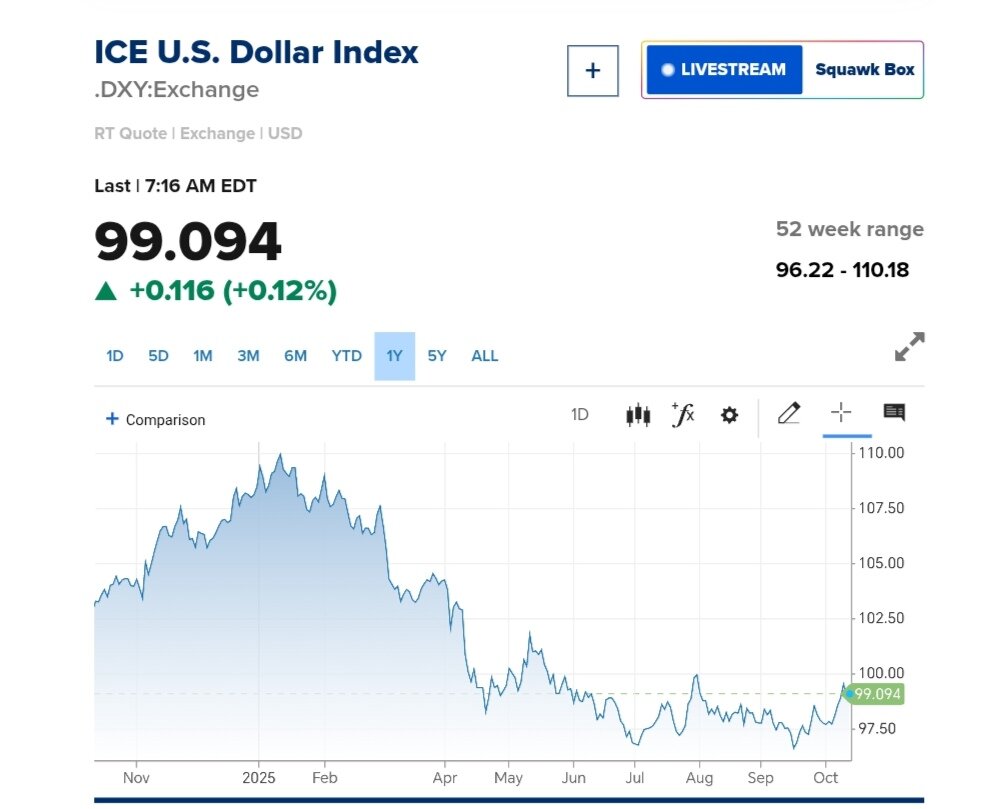Screen dimensions: 1006x809
Task: Open the candlestick chart type icon
Action: coord(638,415)
